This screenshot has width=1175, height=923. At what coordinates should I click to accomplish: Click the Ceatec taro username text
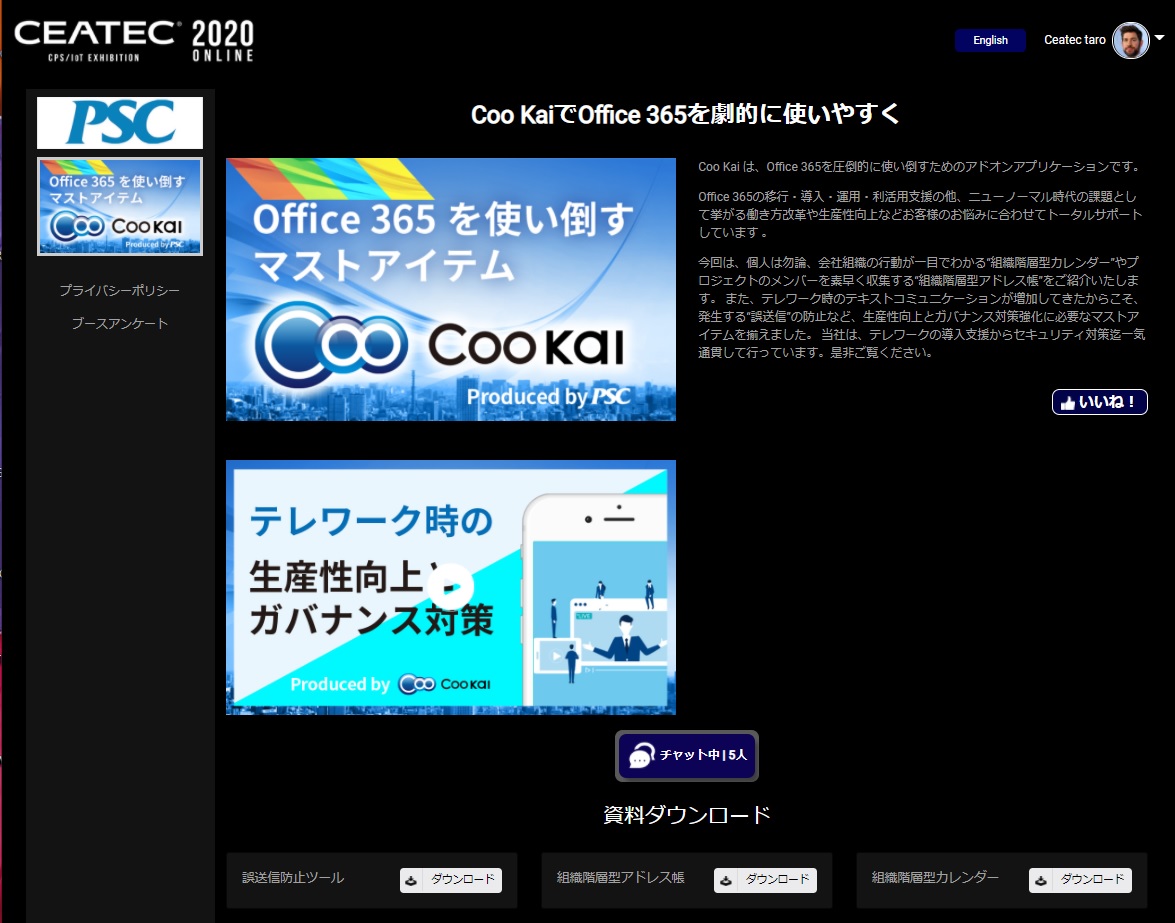[1075, 40]
